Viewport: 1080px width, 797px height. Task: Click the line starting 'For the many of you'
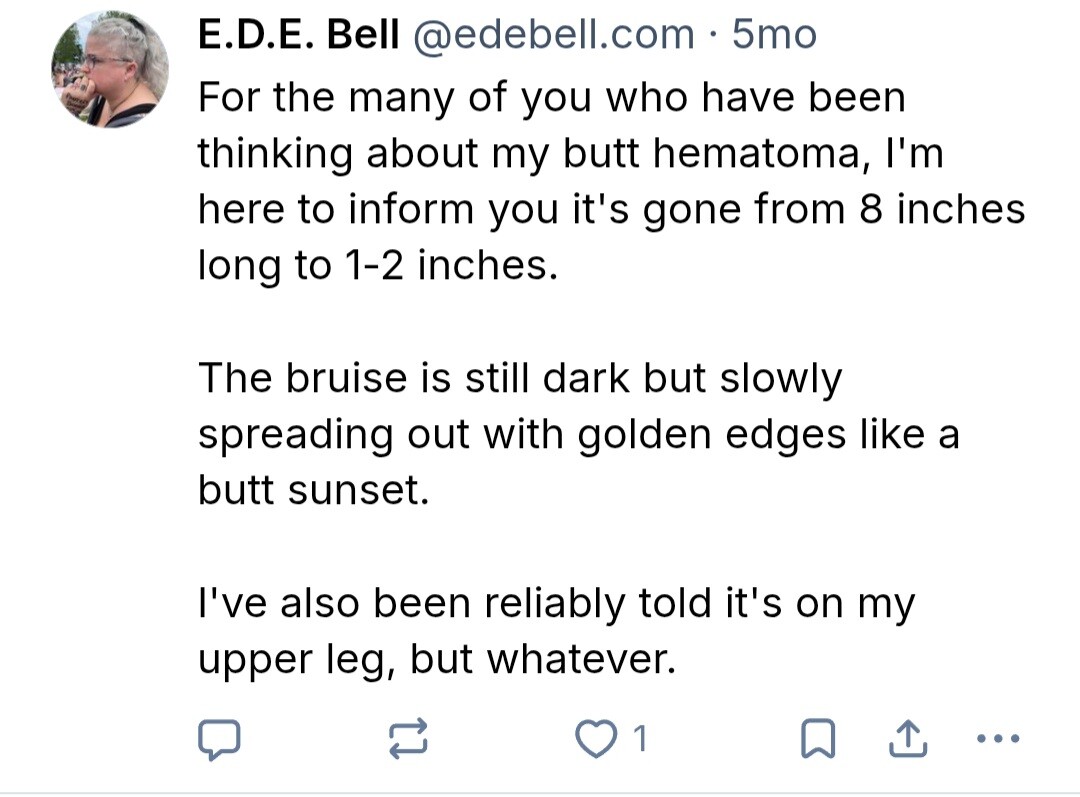[x=551, y=98]
